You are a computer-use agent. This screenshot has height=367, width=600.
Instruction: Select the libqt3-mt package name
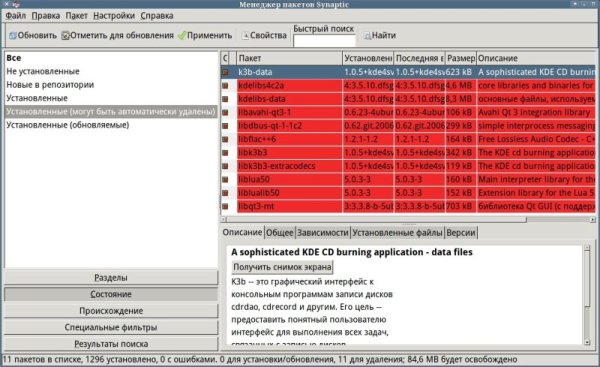[256, 206]
